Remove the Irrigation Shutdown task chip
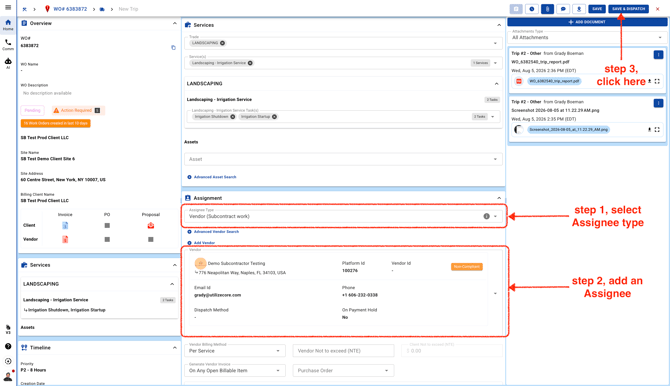 pyautogui.click(x=233, y=117)
